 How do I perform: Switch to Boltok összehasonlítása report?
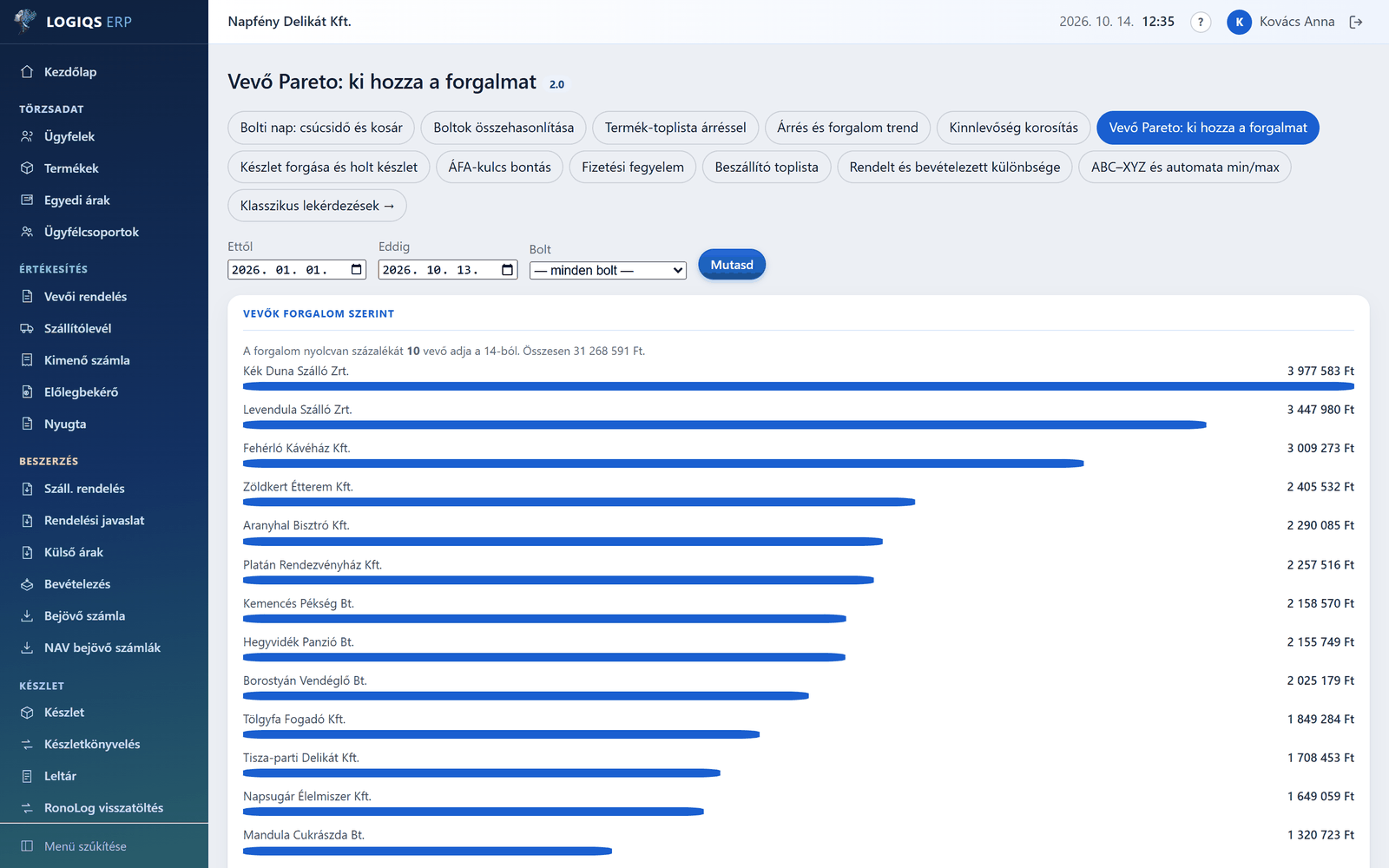click(504, 128)
